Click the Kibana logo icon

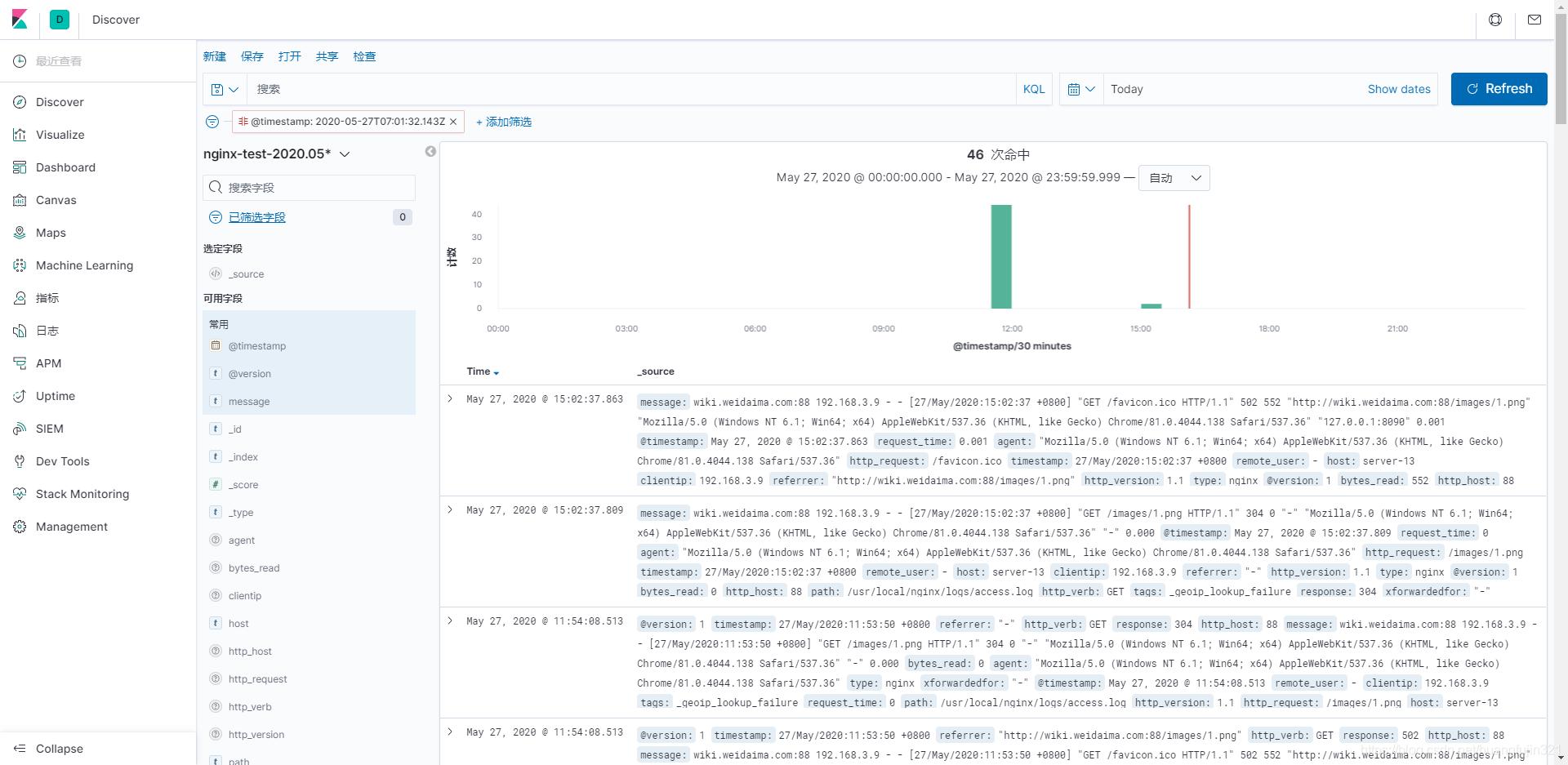click(20, 20)
